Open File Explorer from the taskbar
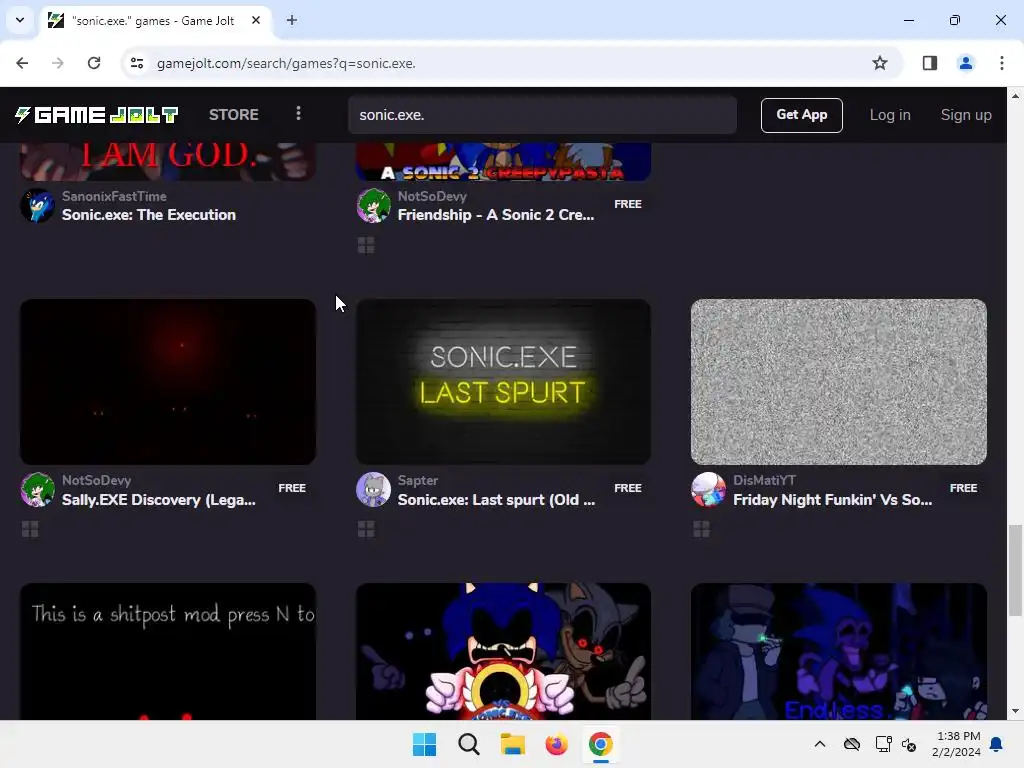1024x768 pixels. 513,744
